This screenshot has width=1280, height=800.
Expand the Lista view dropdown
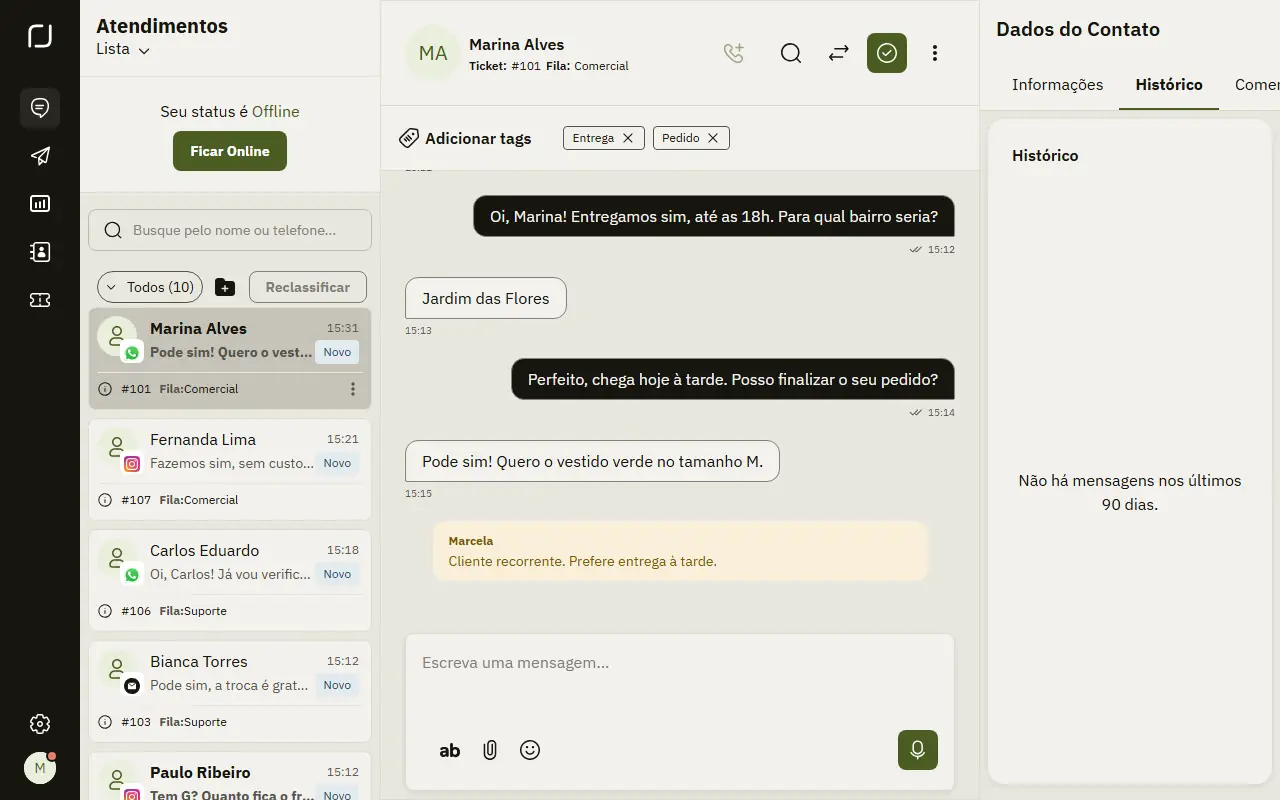tap(123, 49)
